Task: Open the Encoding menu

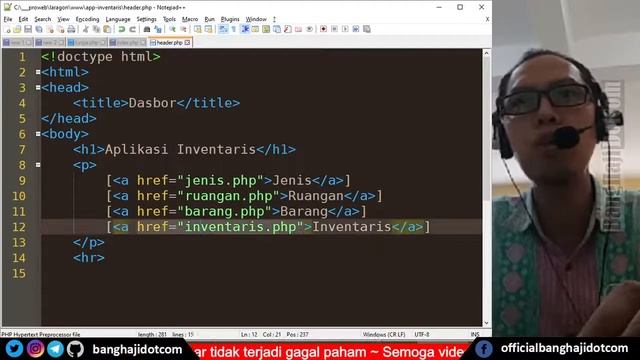Action: point(87,19)
